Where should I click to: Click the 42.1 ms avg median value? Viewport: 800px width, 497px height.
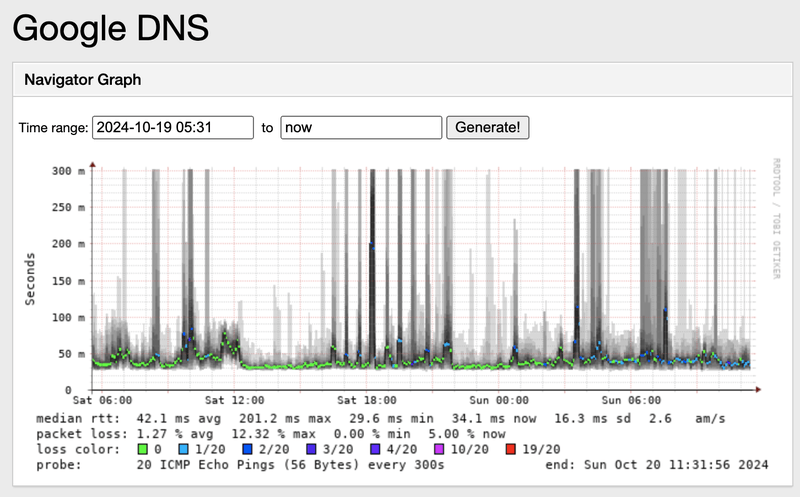coord(179,418)
